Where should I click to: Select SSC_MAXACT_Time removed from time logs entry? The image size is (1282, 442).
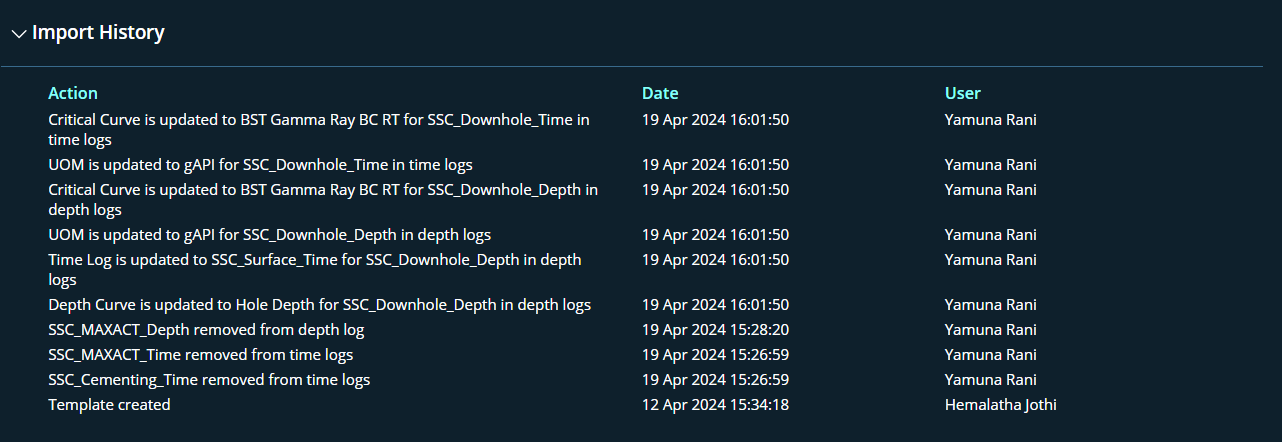point(200,355)
